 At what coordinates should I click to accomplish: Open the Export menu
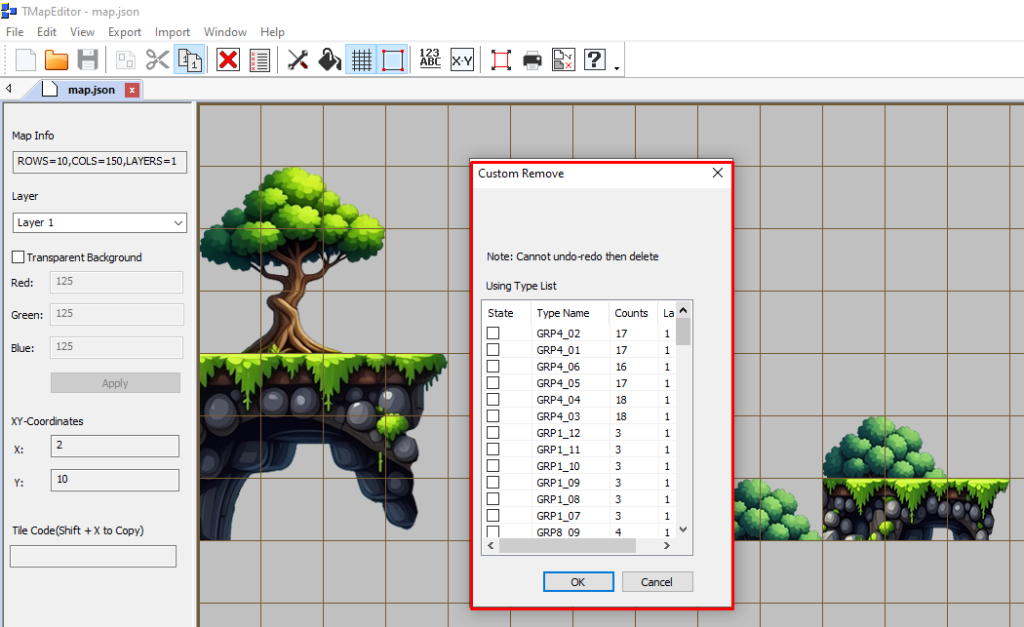click(x=125, y=32)
